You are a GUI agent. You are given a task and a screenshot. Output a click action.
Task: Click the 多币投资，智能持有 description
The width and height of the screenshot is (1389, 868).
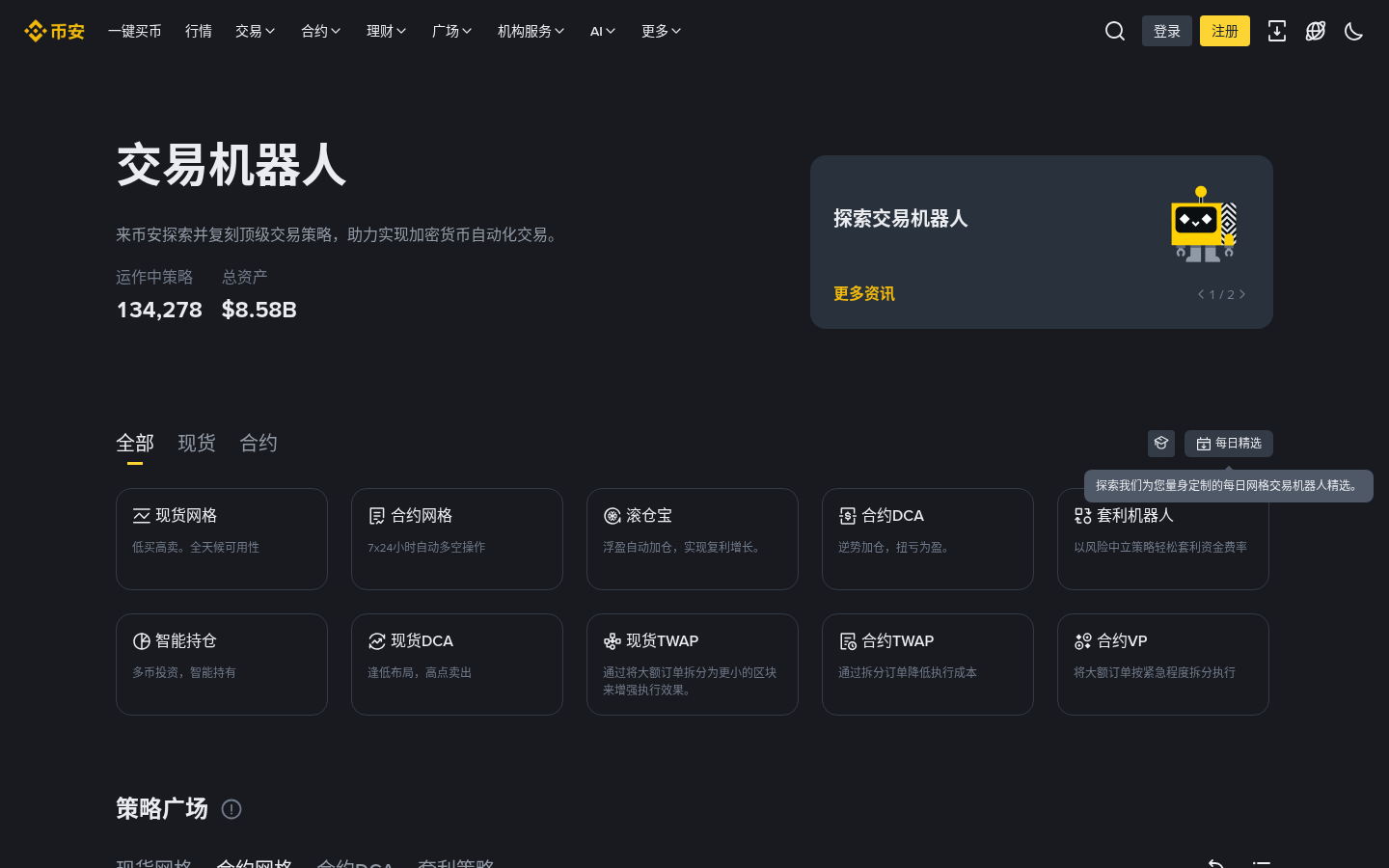coord(184,672)
